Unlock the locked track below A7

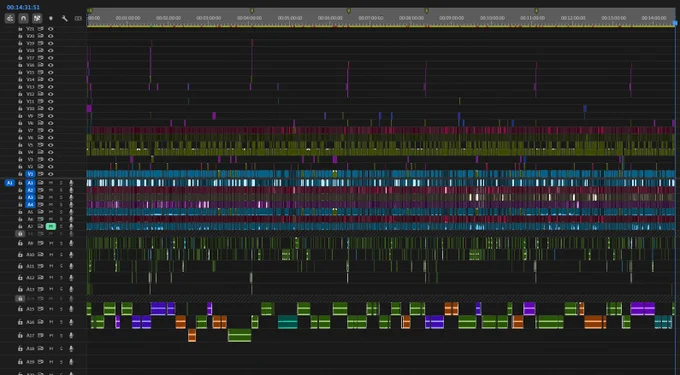[20, 234]
